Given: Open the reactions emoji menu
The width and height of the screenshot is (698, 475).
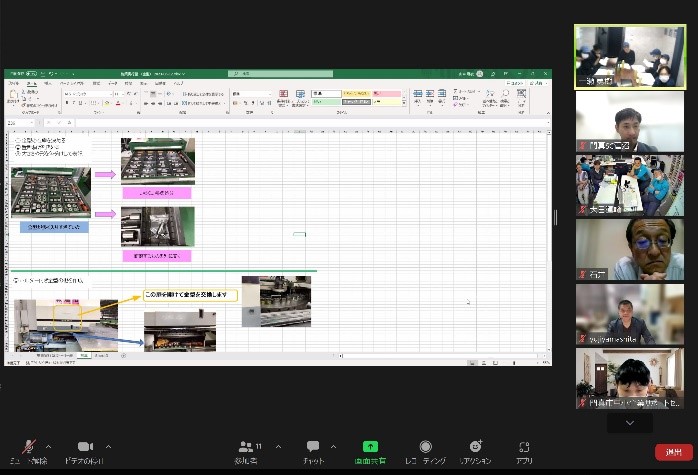Looking at the screenshot, I should click(x=475, y=446).
